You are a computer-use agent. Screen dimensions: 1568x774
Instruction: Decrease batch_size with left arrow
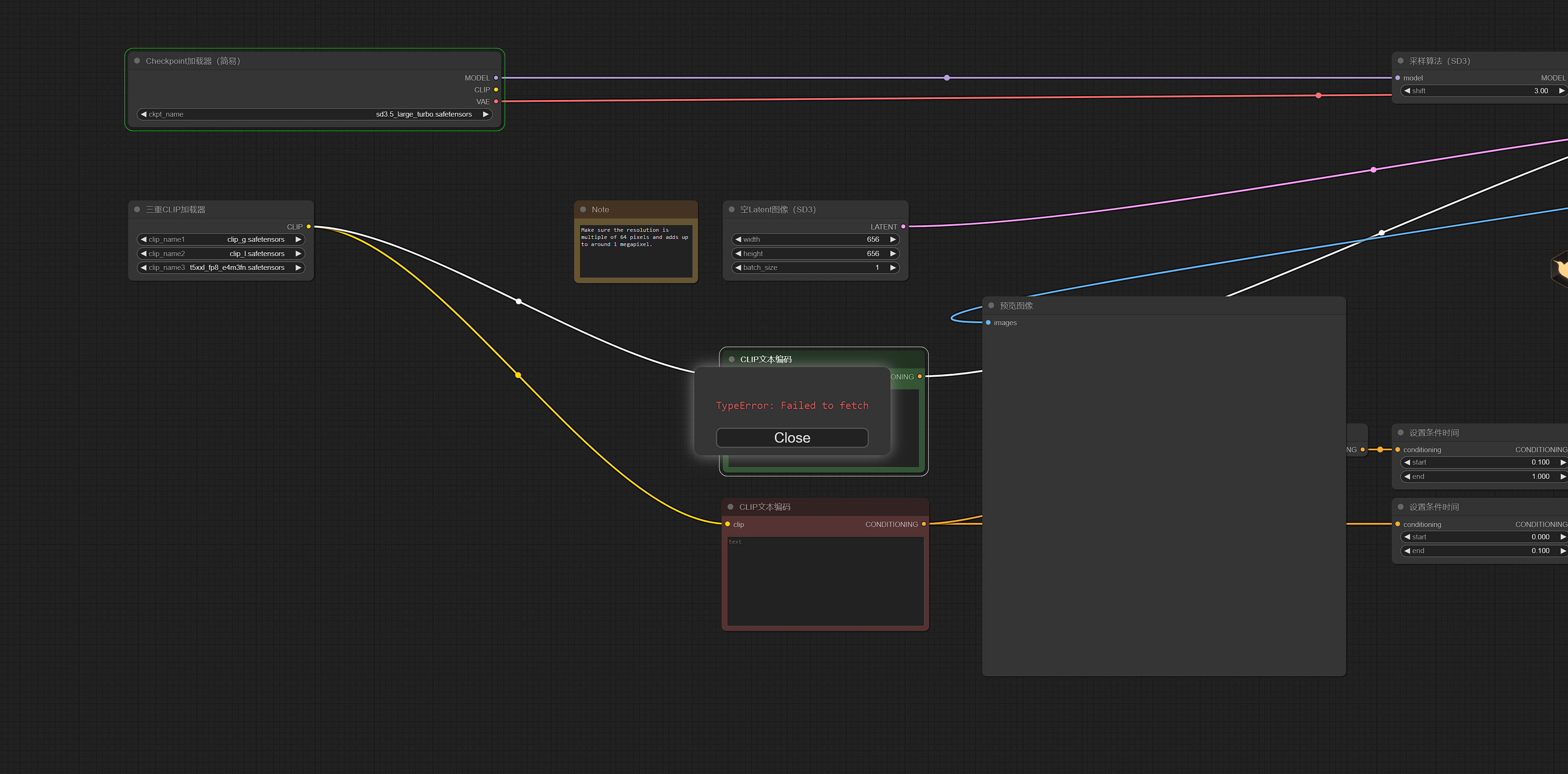pyautogui.click(x=738, y=268)
